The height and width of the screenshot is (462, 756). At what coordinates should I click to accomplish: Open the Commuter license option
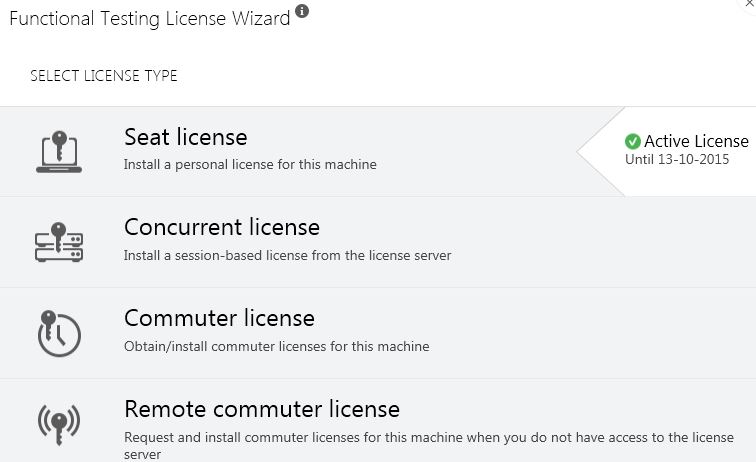(378, 333)
